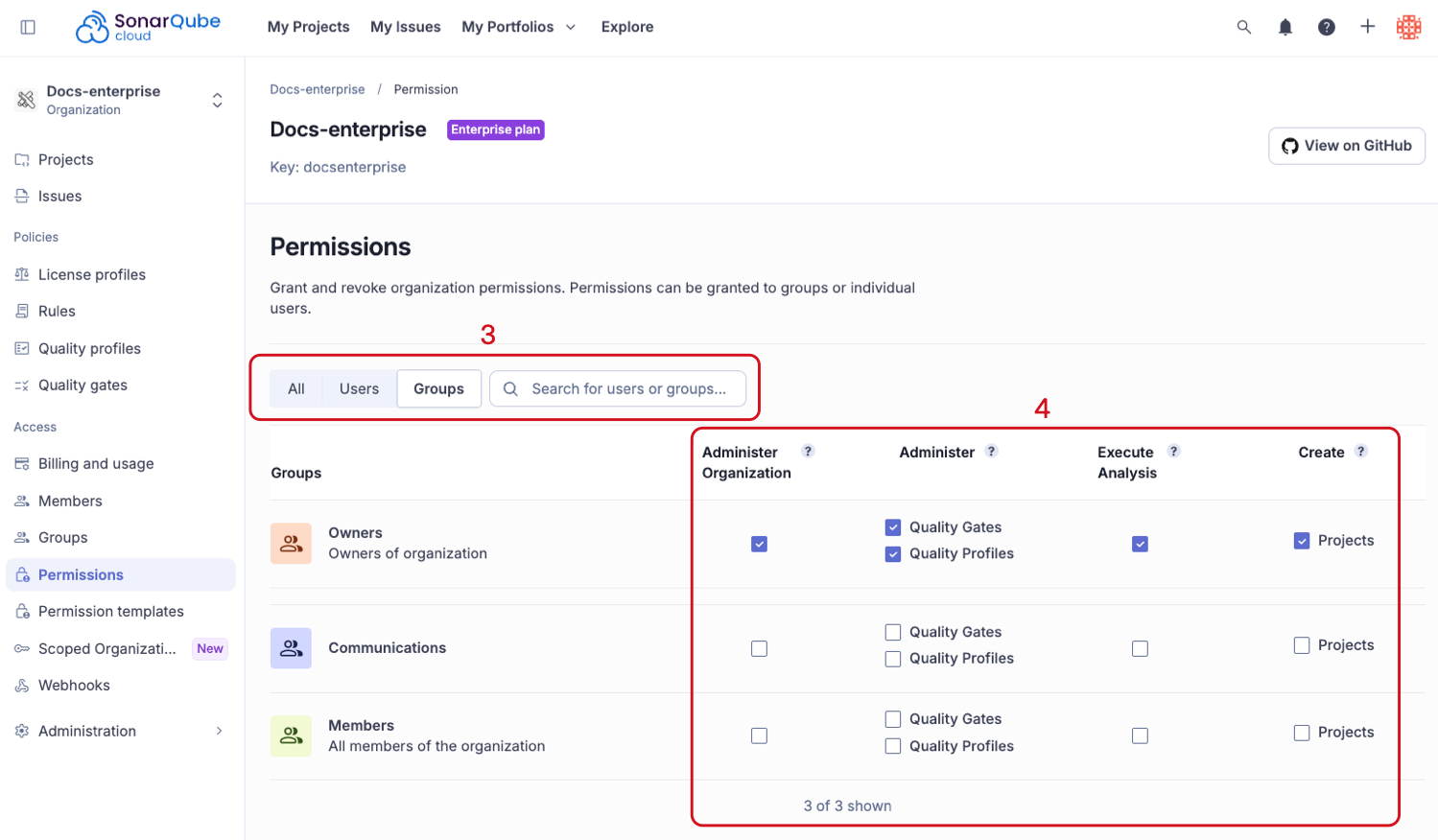Click the Communications group avatar icon
The image size is (1438, 840).
291,648
